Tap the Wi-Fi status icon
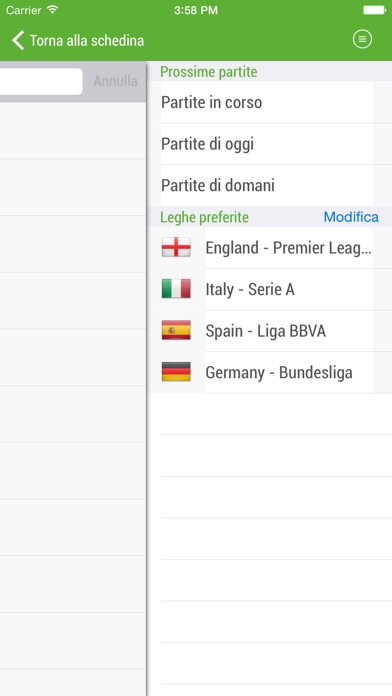Screen dimensions: 392x696 52,10
